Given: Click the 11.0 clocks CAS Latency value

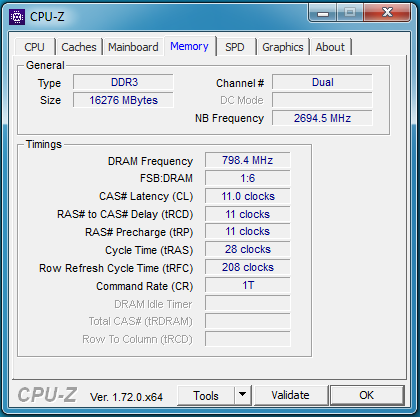Looking at the screenshot, I should coord(248,196).
